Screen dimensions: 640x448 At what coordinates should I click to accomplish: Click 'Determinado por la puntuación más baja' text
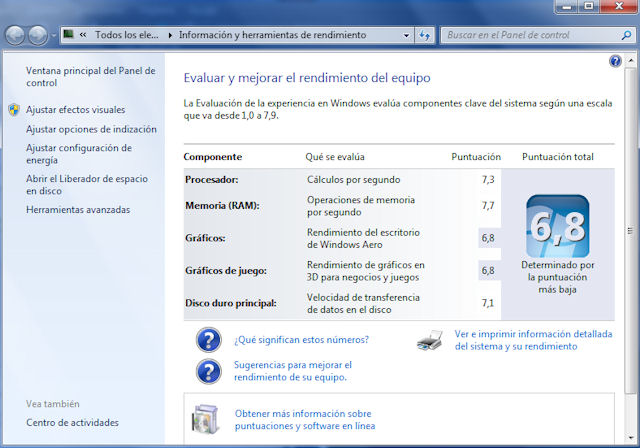(x=558, y=277)
